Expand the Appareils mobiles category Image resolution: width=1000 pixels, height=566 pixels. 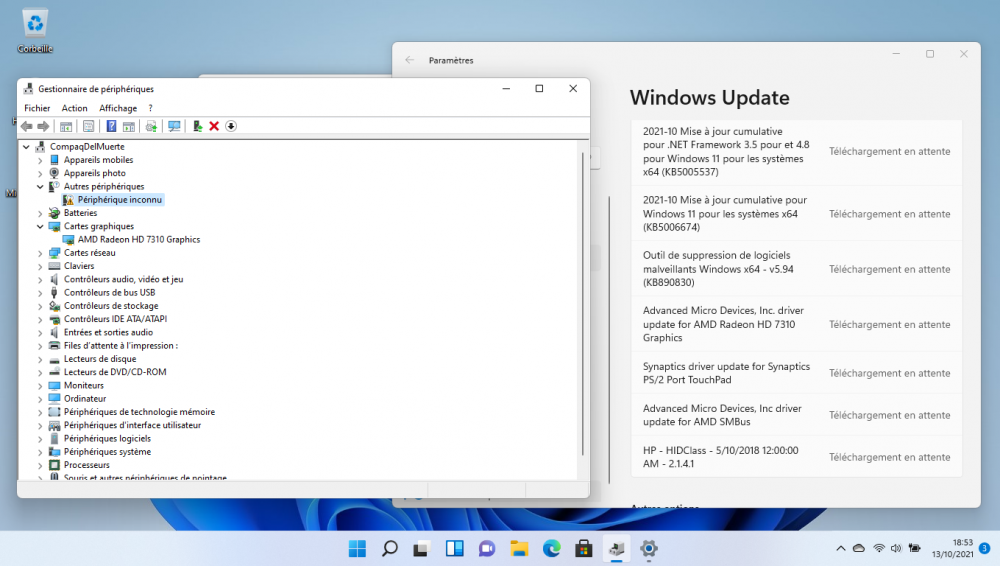pyautogui.click(x=40, y=160)
